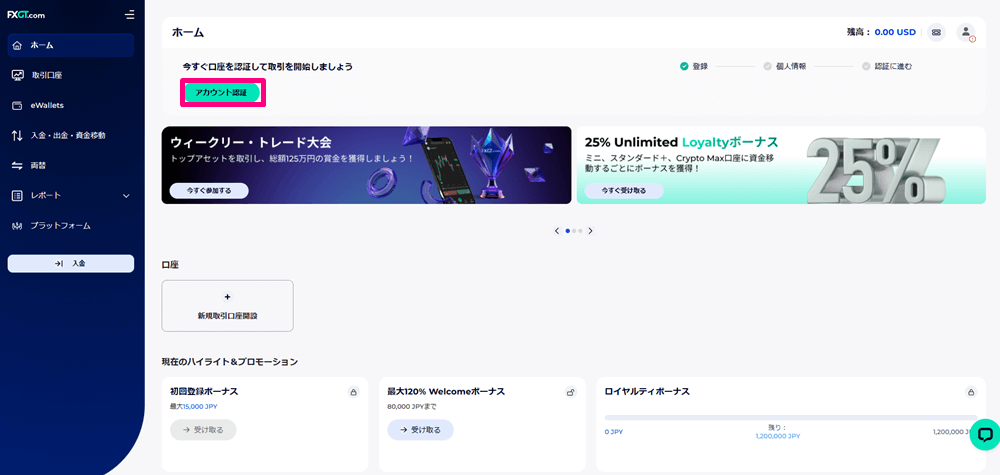1000x475 pixels.
Task: Open the ticket icon in header
Action: coord(936,32)
